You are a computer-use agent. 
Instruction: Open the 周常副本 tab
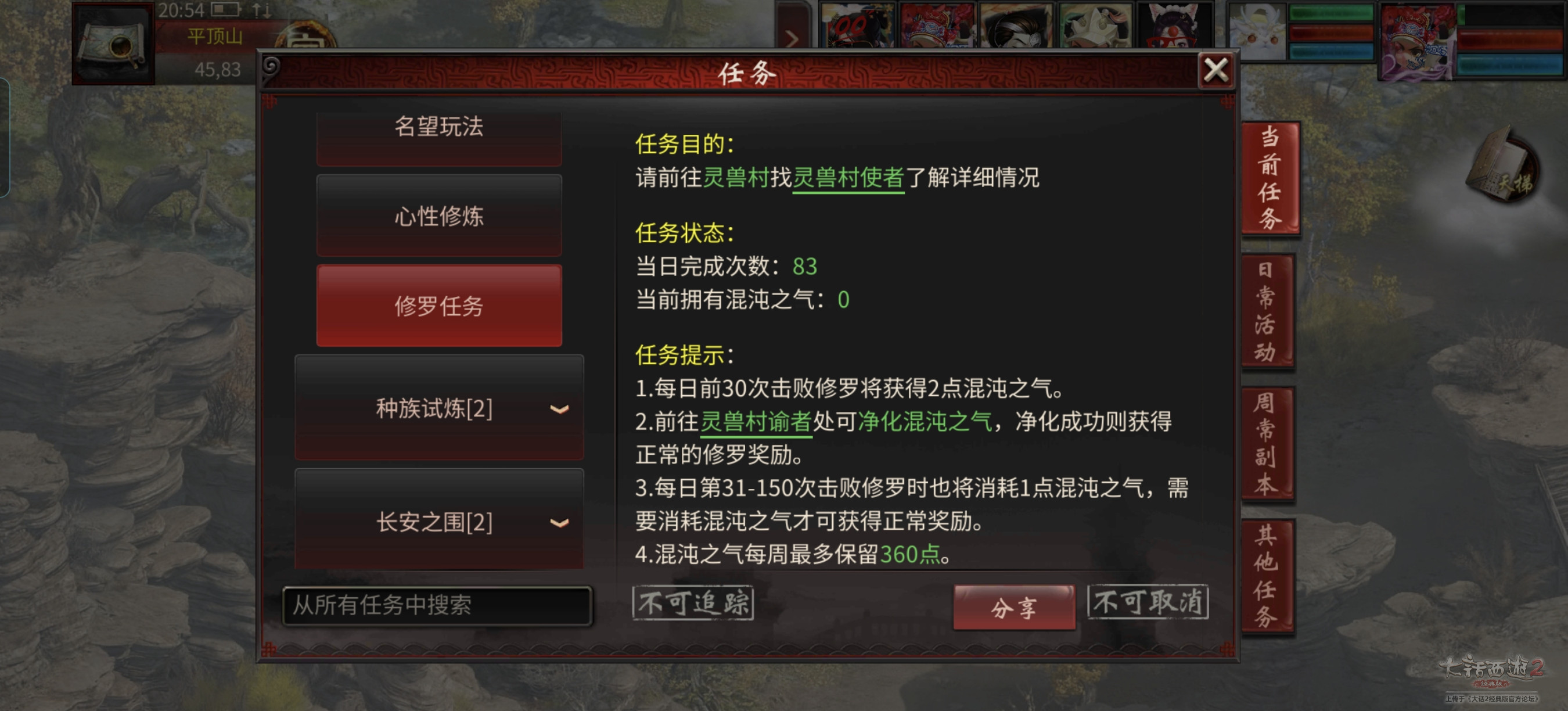click(x=1267, y=444)
